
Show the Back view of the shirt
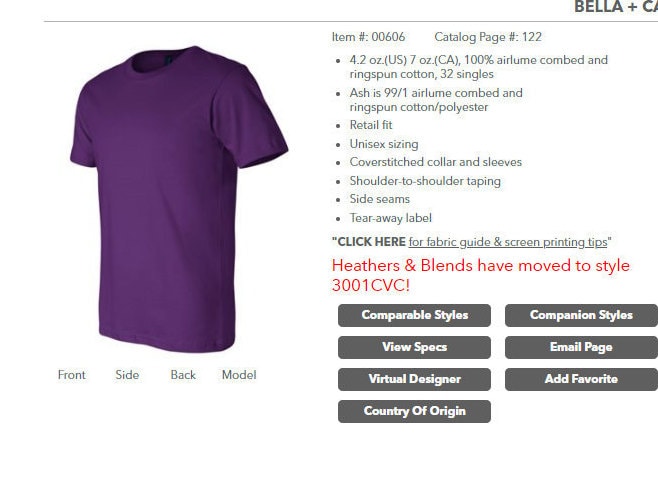(x=183, y=374)
